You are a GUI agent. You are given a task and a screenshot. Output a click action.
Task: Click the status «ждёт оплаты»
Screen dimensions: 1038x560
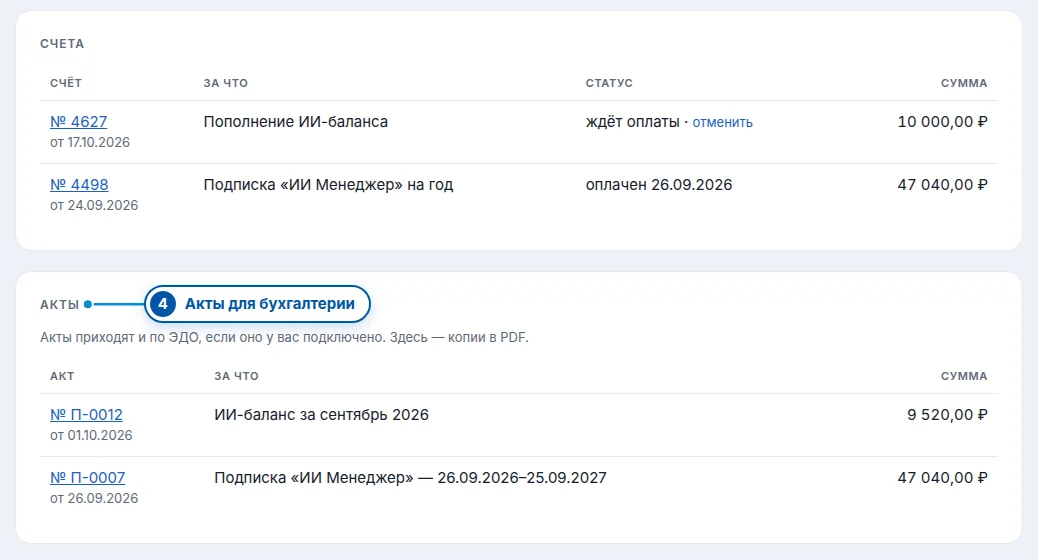click(632, 122)
